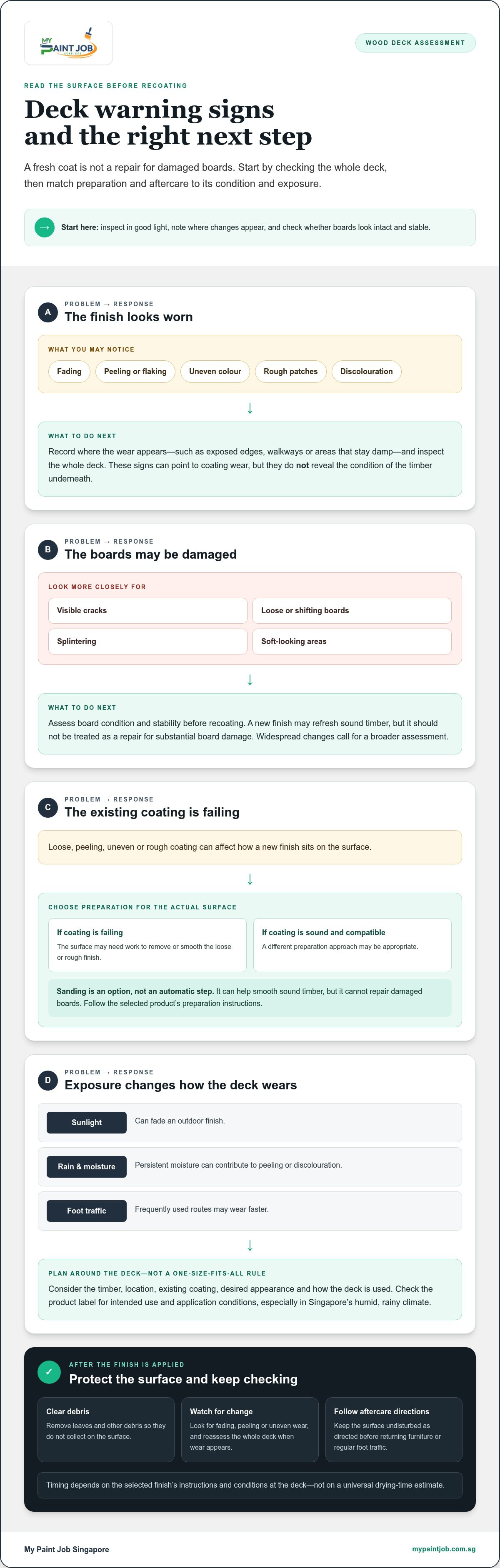
Task: Click the section B circle badge
Action: click(x=48, y=549)
